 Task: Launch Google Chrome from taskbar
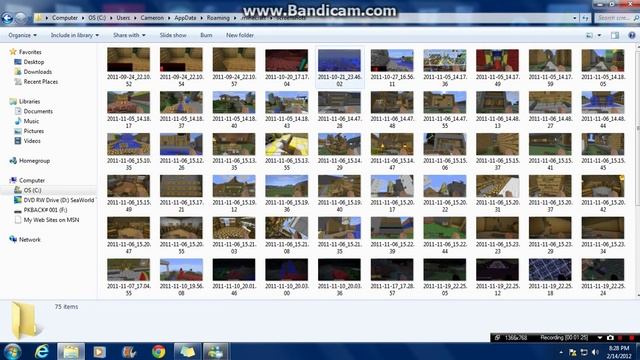point(158,351)
